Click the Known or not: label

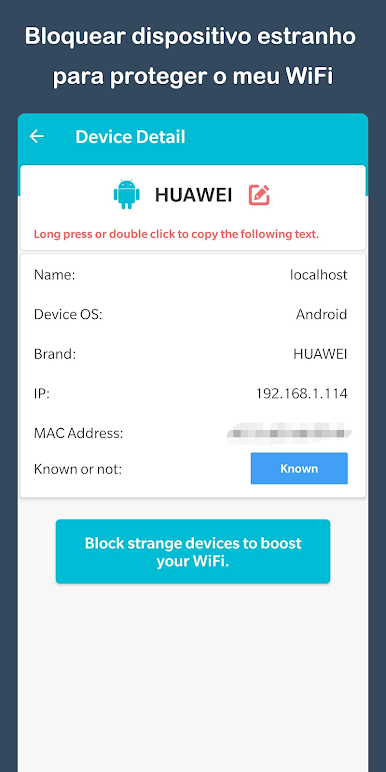point(78,469)
